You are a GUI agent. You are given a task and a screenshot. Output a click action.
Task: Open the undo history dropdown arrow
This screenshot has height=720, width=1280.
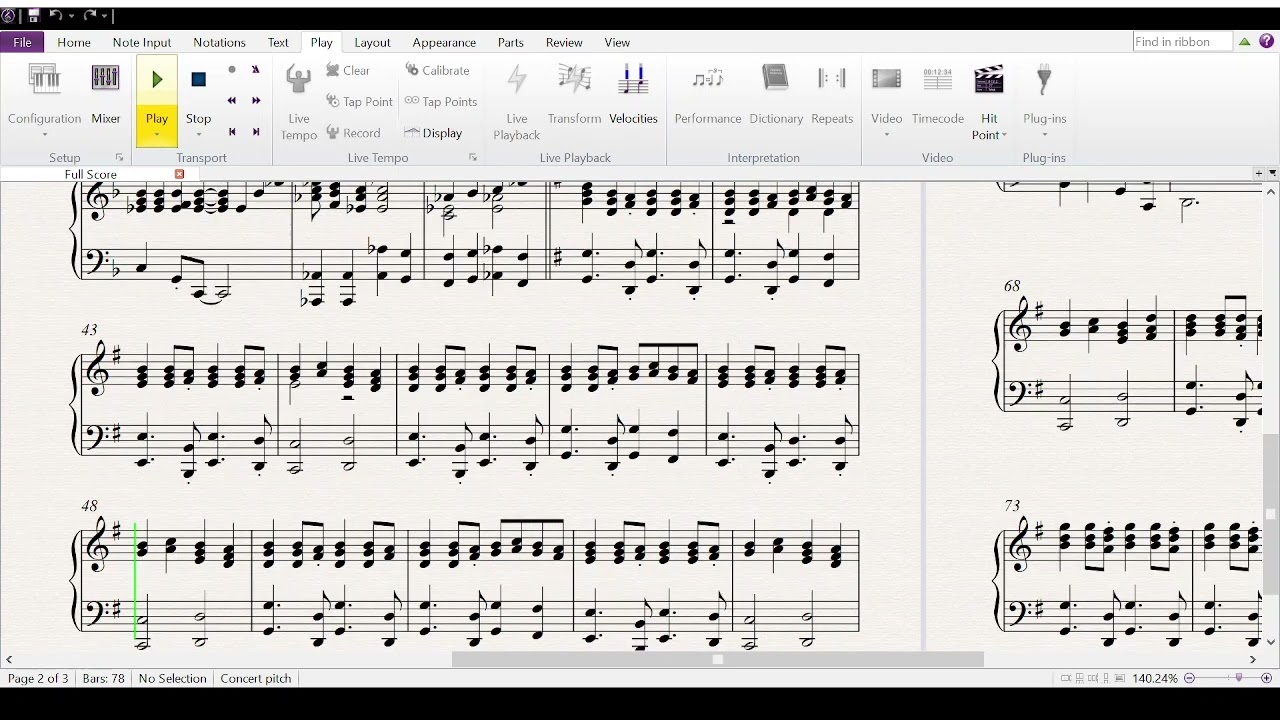pos(72,16)
